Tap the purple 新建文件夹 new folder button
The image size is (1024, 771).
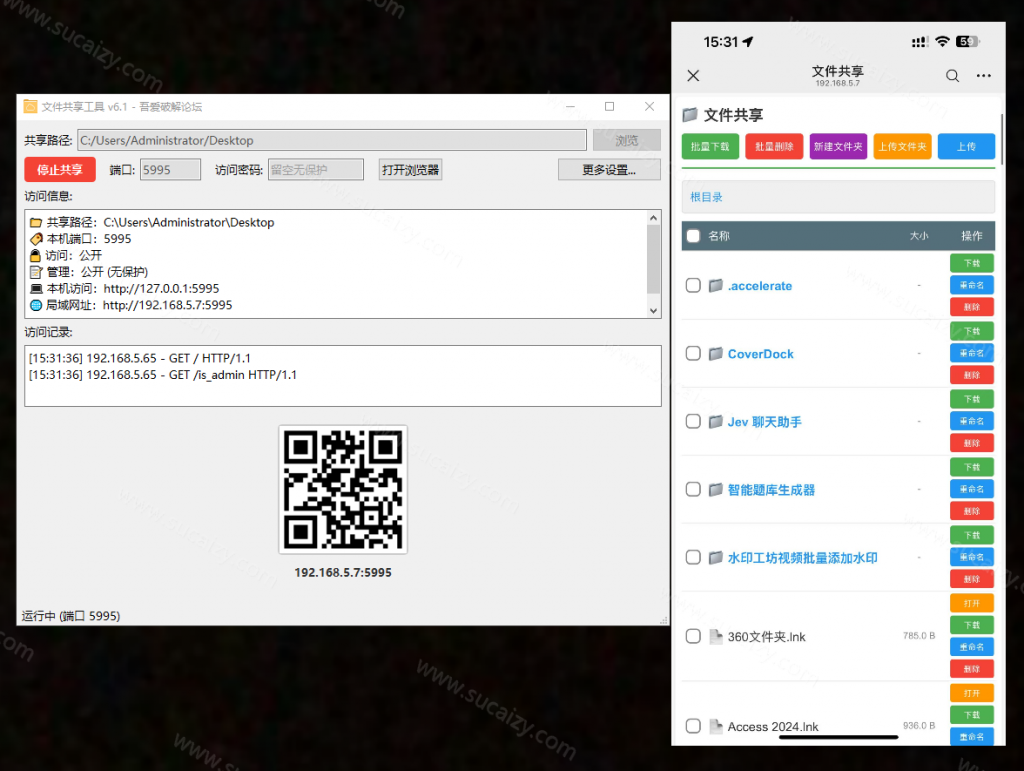[839, 147]
